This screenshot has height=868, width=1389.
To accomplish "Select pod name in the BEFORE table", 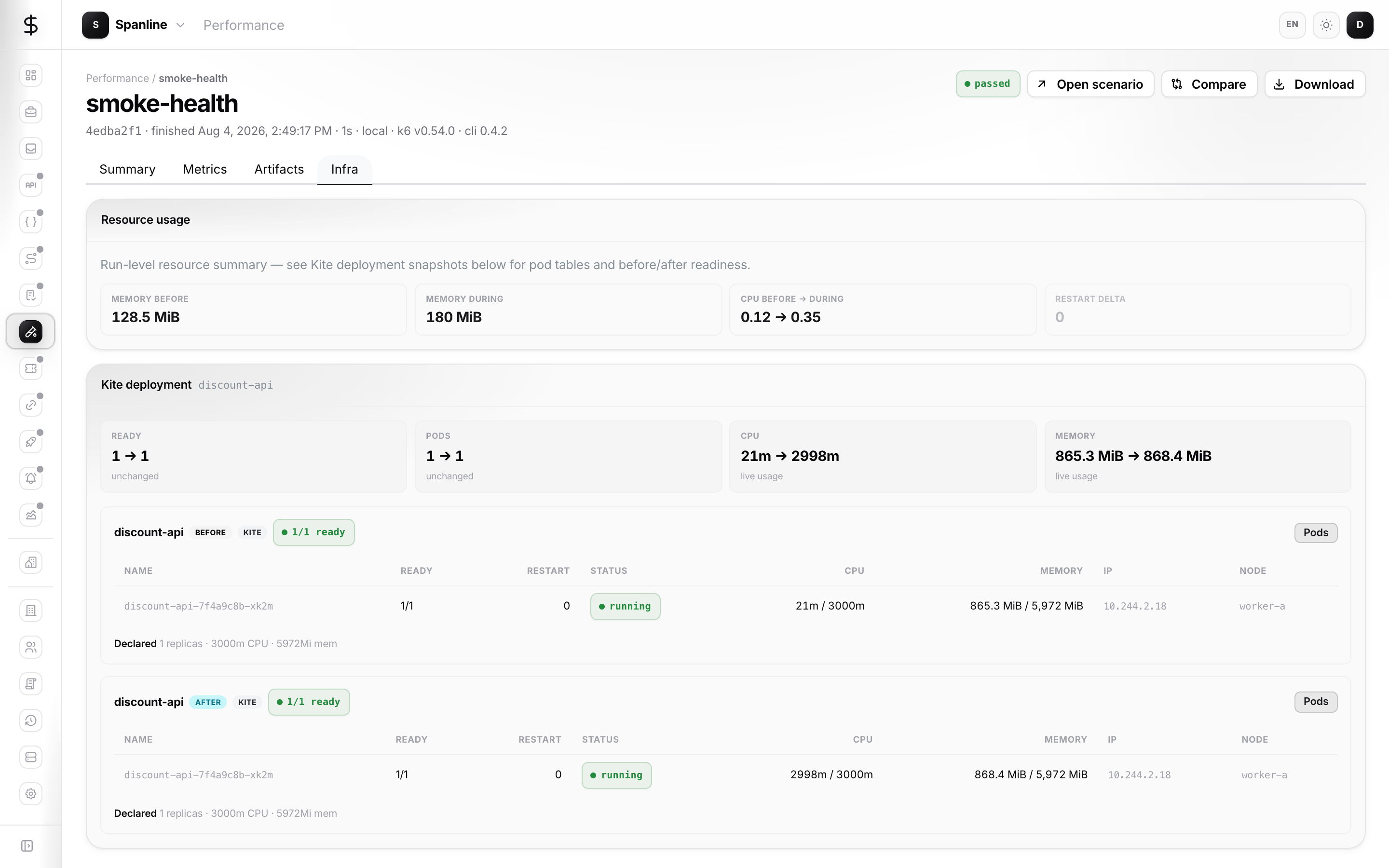I will 199,606.
